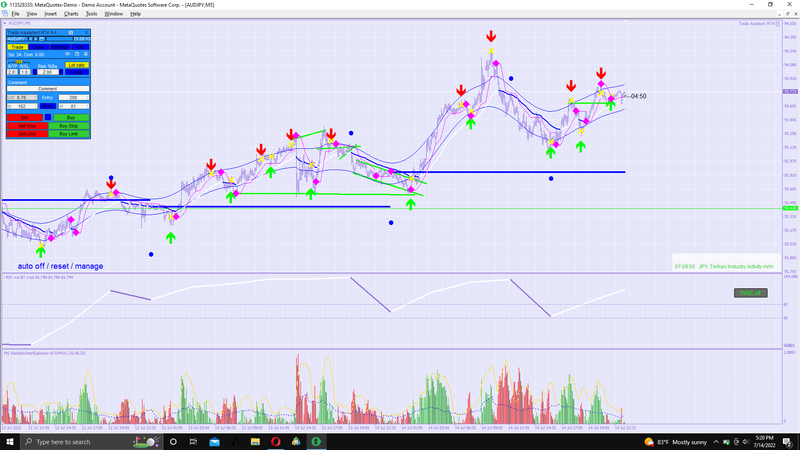The height and width of the screenshot is (450, 800).
Task: Toggle the WAE off button
Action: point(751,293)
